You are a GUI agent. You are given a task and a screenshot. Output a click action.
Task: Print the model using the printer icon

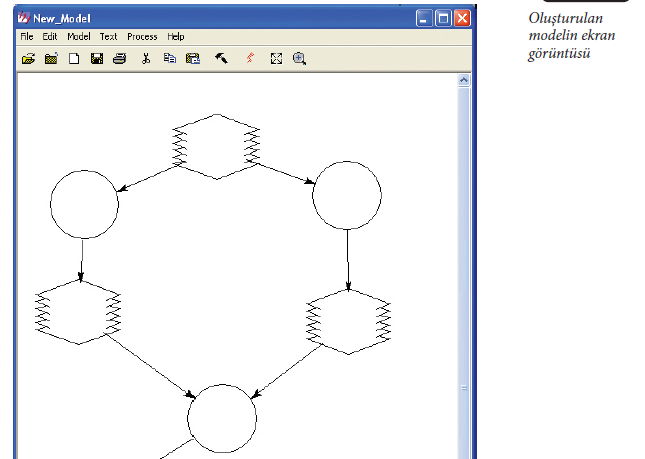tap(119, 59)
